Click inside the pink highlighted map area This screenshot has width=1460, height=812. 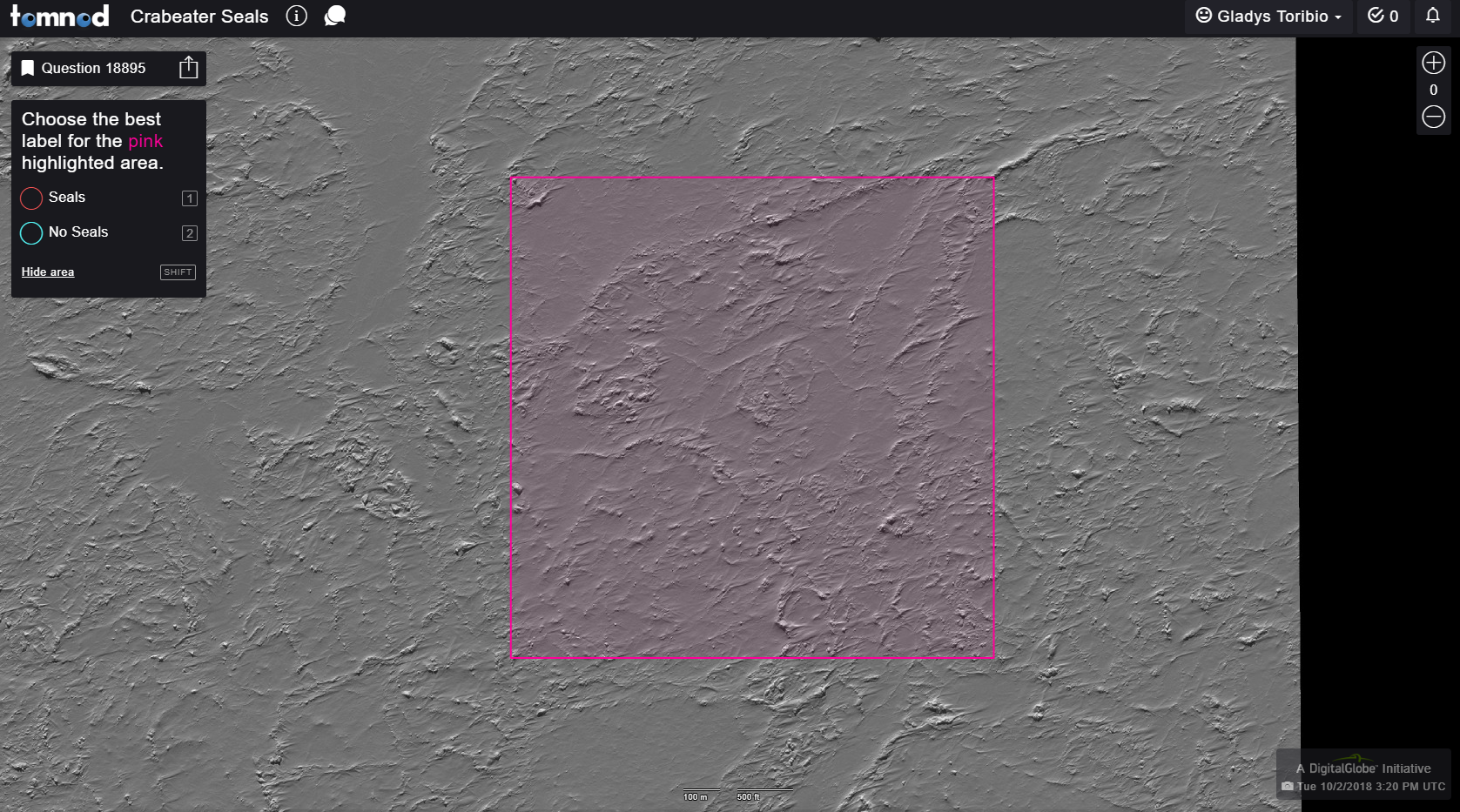pyautogui.click(x=752, y=418)
